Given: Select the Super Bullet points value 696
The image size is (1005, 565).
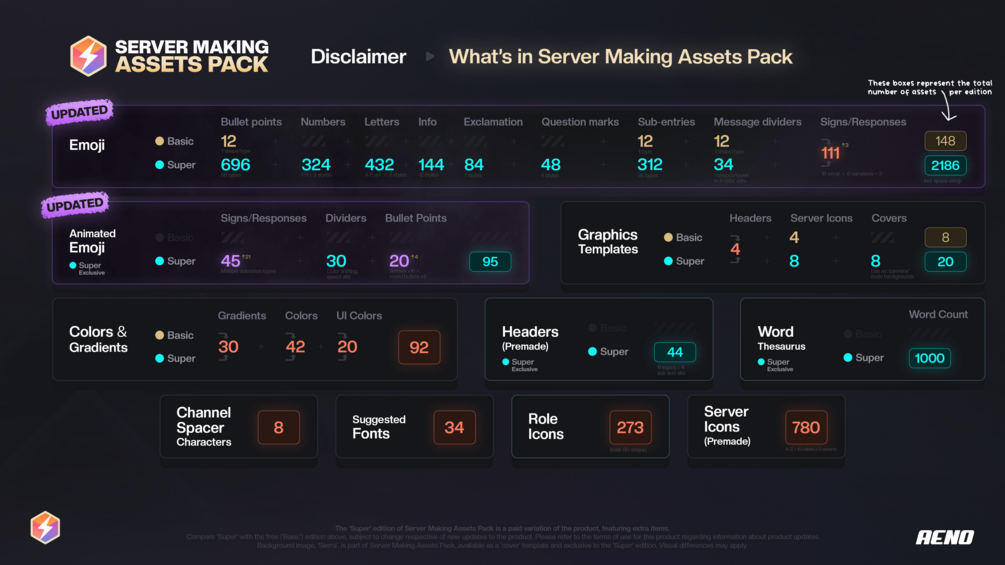Looking at the screenshot, I should (x=235, y=165).
